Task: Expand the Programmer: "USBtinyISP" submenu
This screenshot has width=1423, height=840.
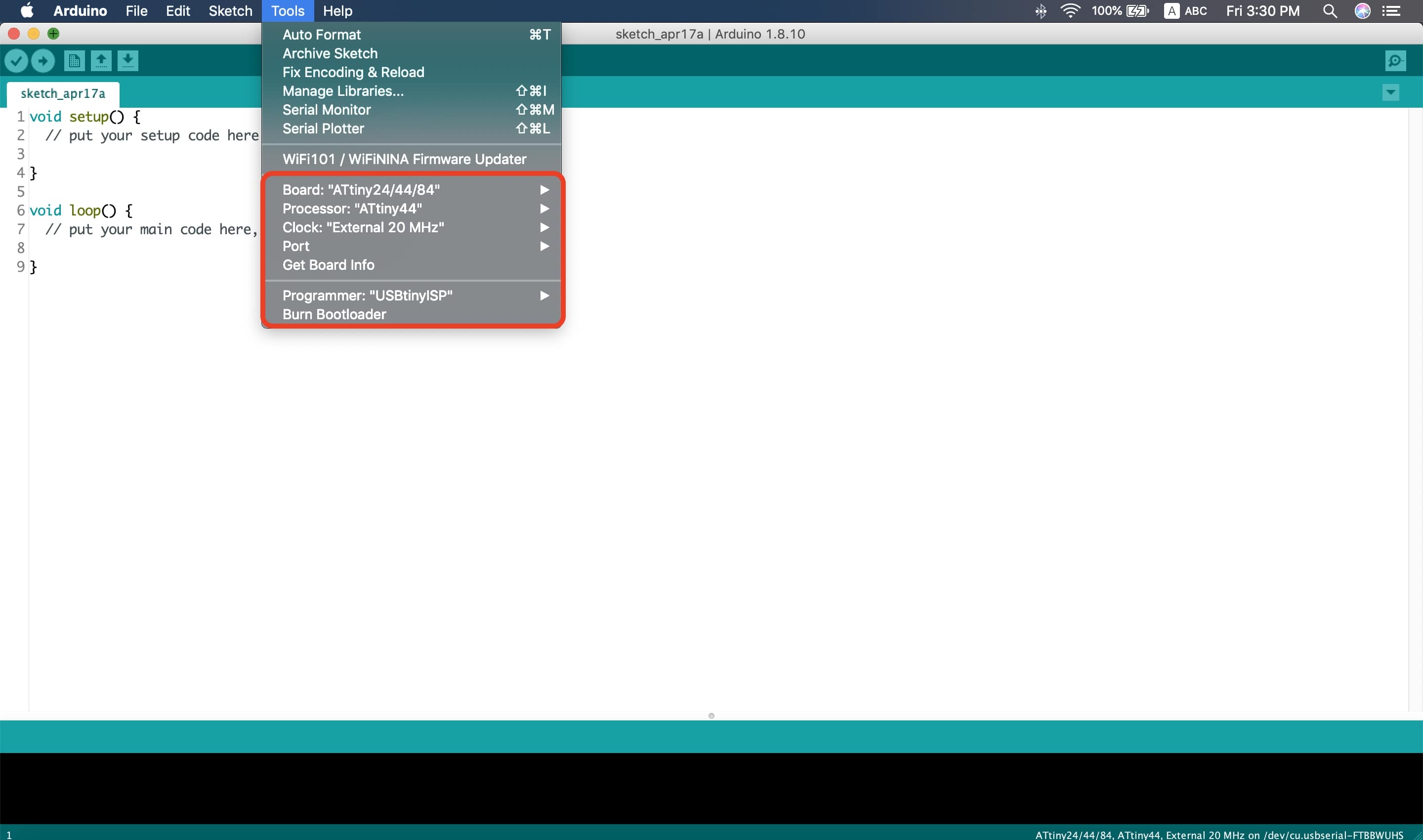Action: (x=412, y=295)
